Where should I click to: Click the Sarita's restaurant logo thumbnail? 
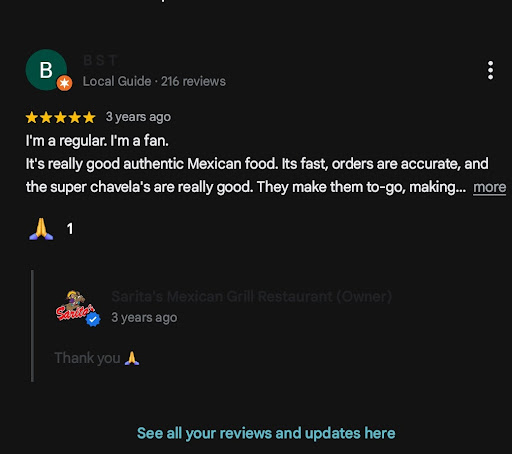[x=75, y=306]
